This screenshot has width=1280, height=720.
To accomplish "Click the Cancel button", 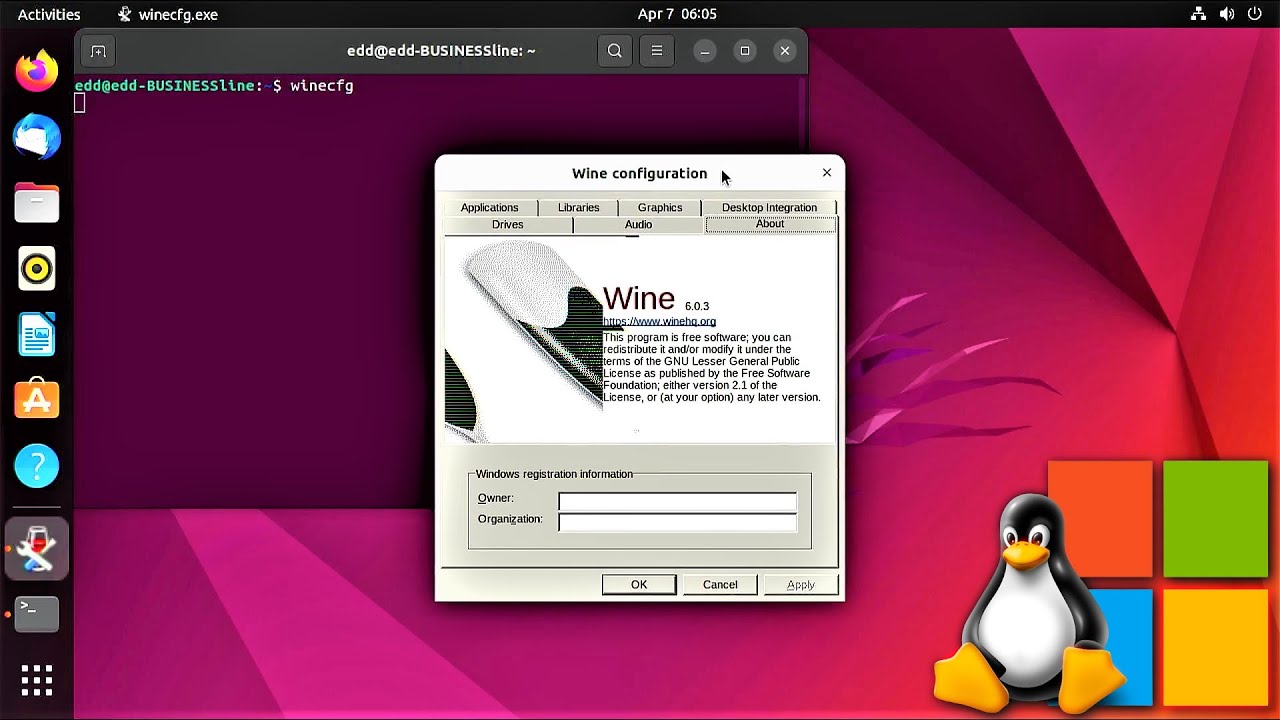I will click(720, 585).
